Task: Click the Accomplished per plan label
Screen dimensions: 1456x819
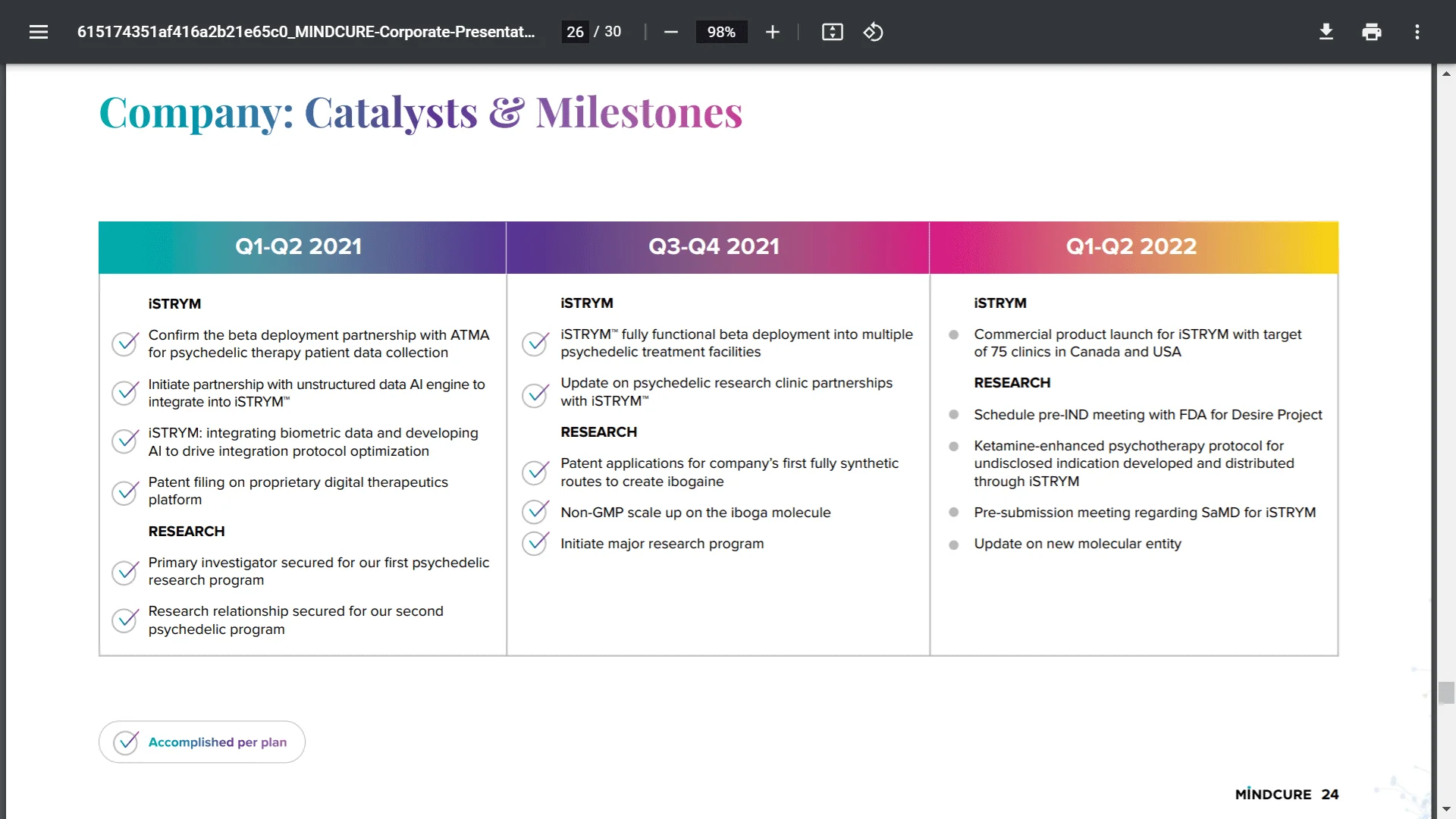Action: tap(218, 742)
